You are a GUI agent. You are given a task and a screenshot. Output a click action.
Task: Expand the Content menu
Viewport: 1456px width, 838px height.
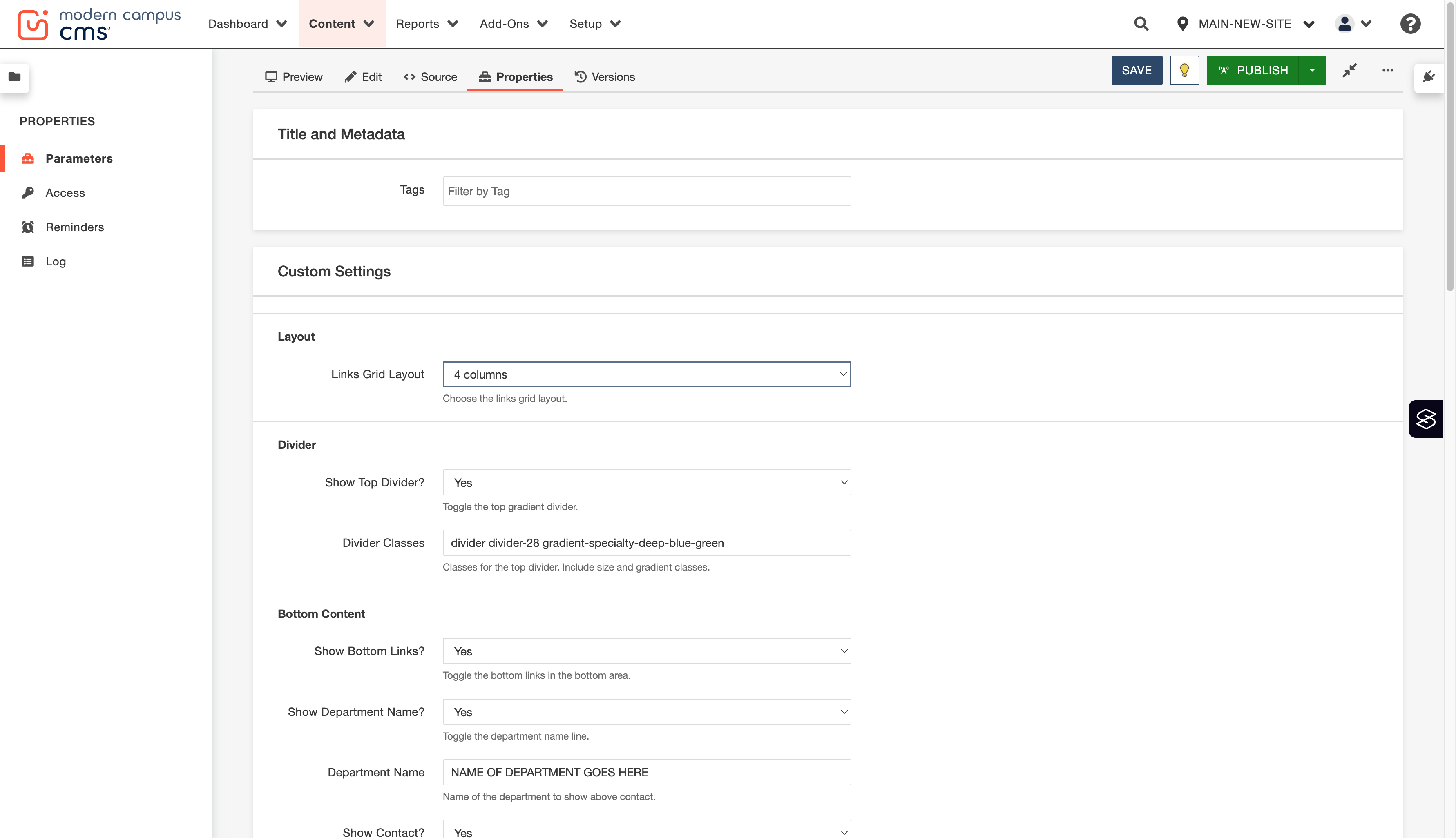tap(342, 24)
